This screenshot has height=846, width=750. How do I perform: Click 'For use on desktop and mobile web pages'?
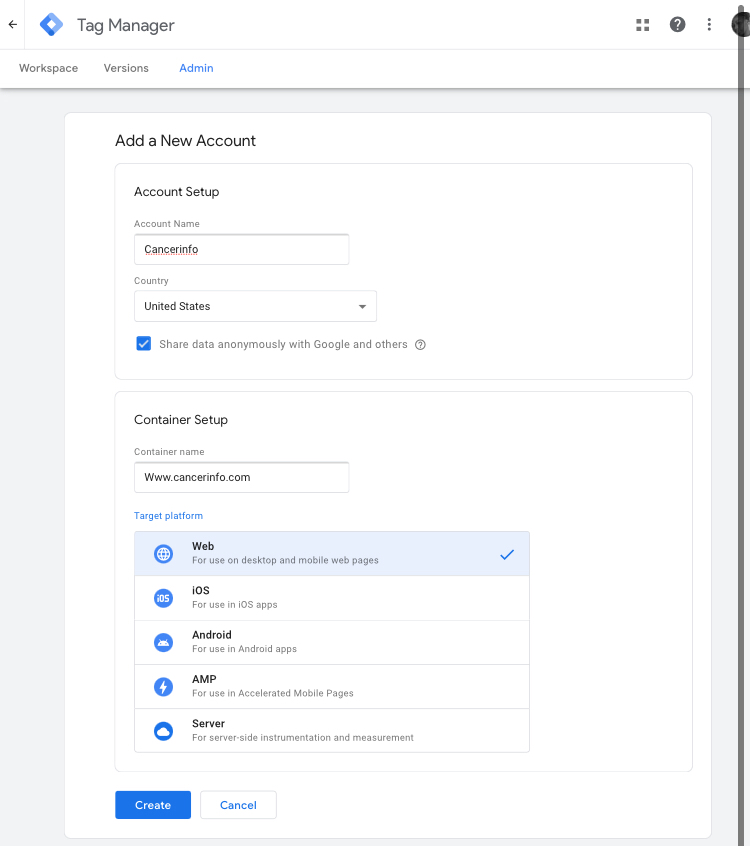(x=285, y=561)
